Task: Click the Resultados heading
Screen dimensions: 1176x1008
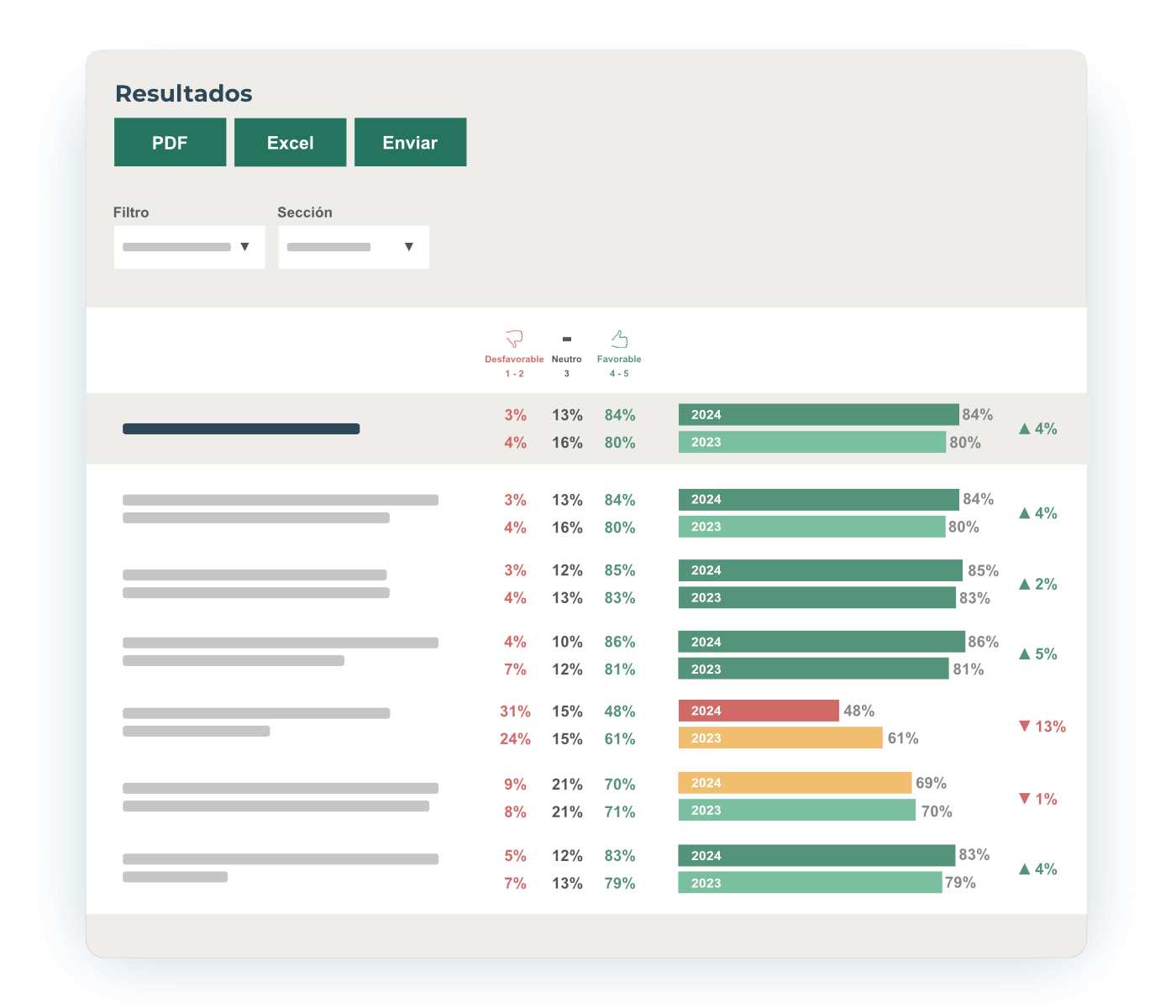Action: click(183, 93)
